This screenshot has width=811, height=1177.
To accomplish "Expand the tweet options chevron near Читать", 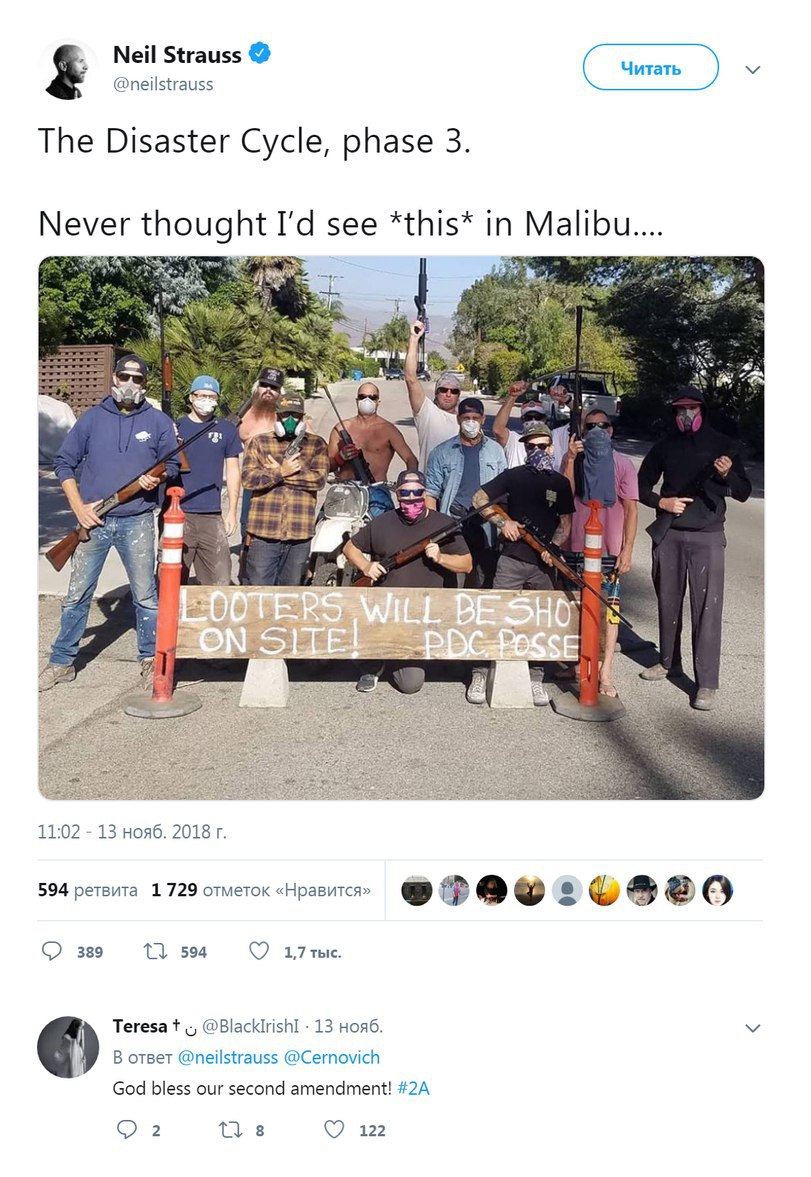I will tap(752, 70).
